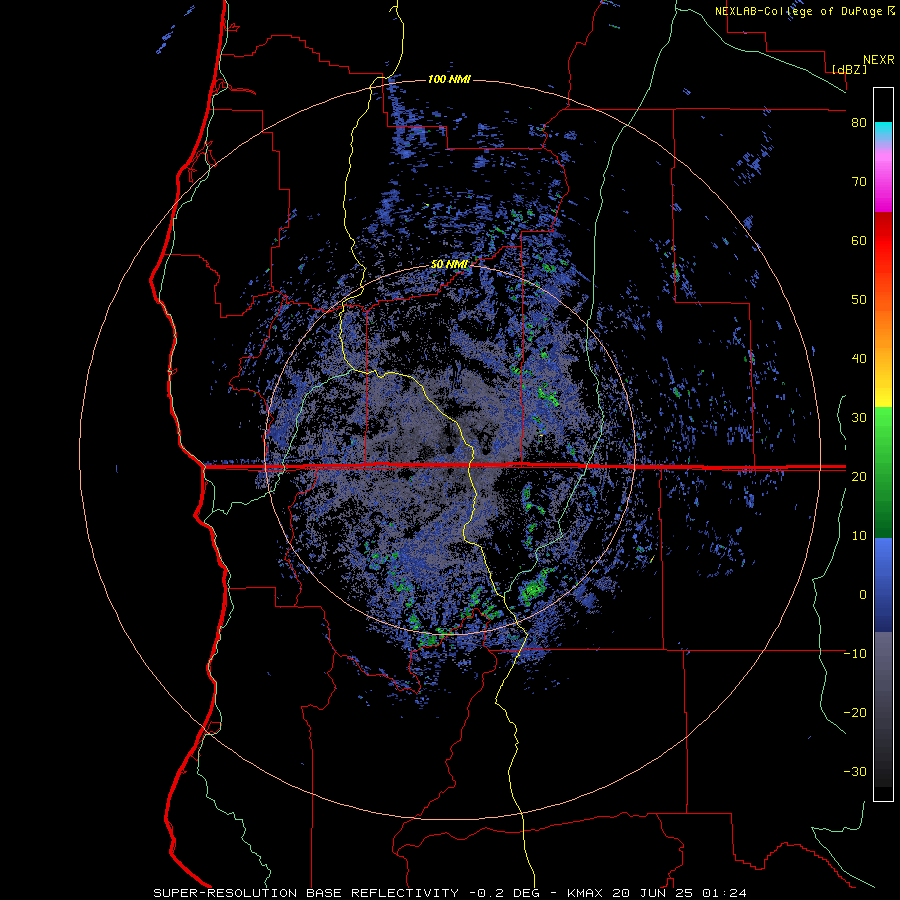The width and height of the screenshot is (900, 900).
Task: Click the -20 value on the dBZ scale
Action: tap(855, 713)
